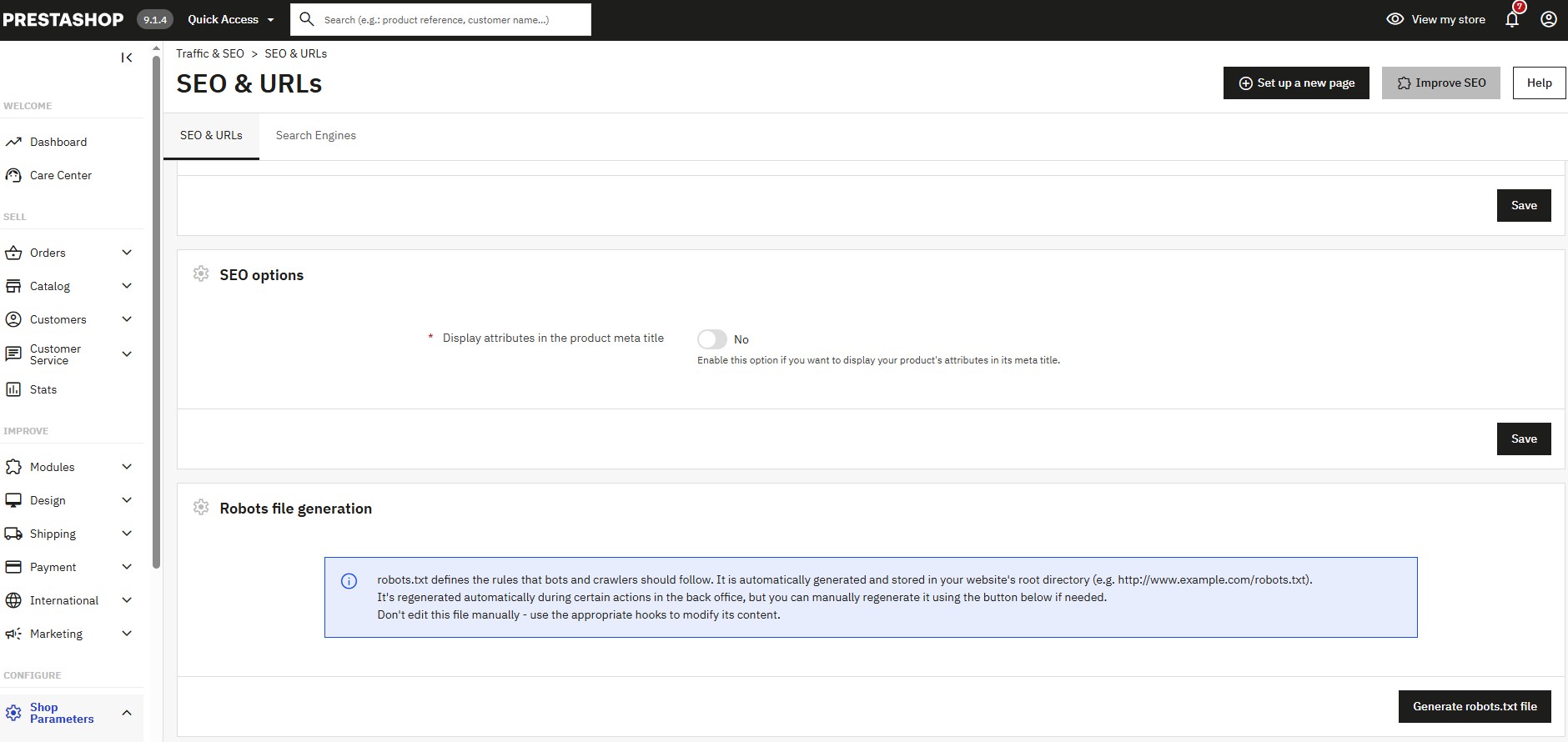Click the info icon in robots.txt notice
1568x742 pixels.
click(349, 581)
